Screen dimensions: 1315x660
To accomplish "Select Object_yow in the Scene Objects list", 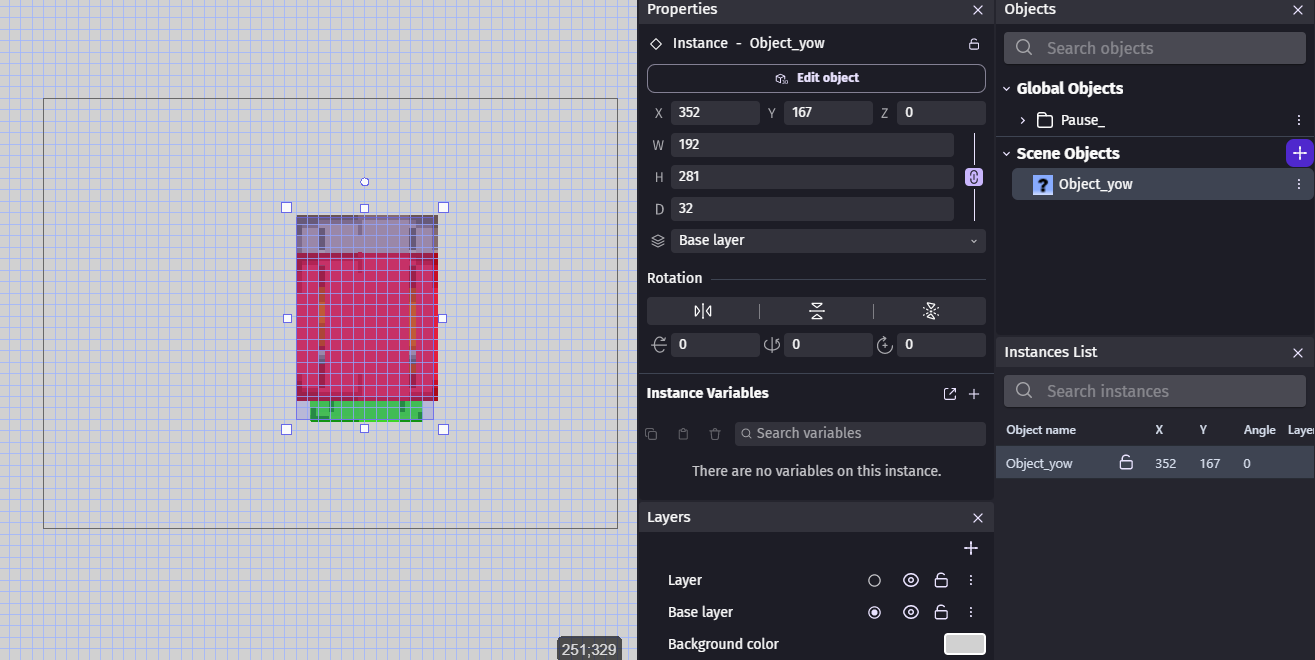I will tap(1095, 184).
